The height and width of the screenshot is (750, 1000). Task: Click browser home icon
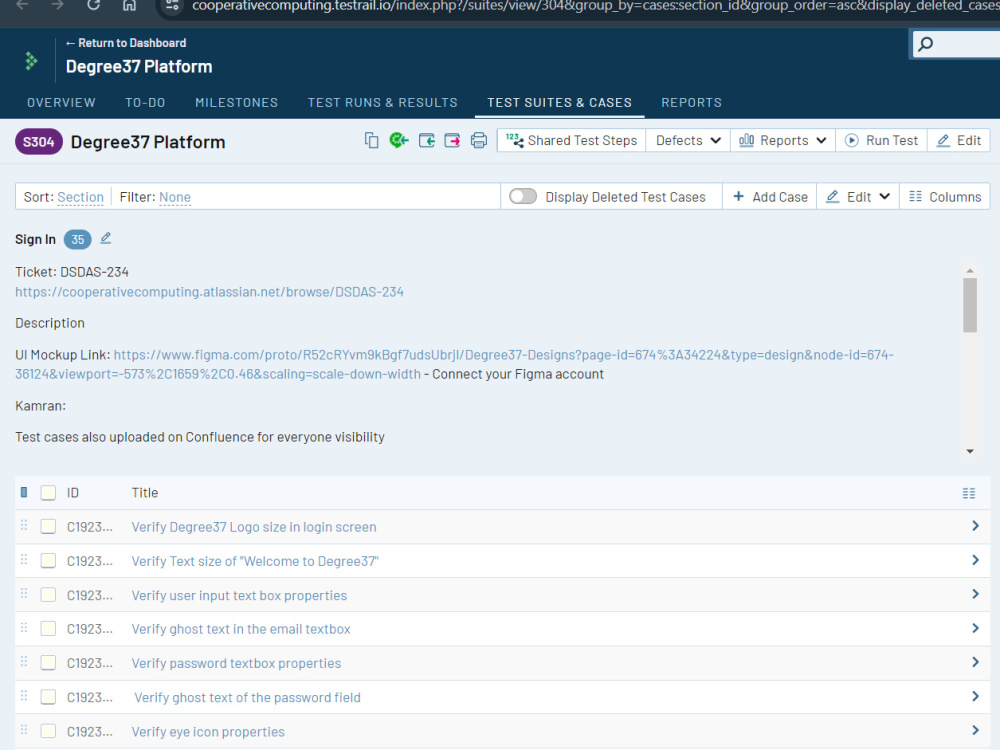coord(129,5)
